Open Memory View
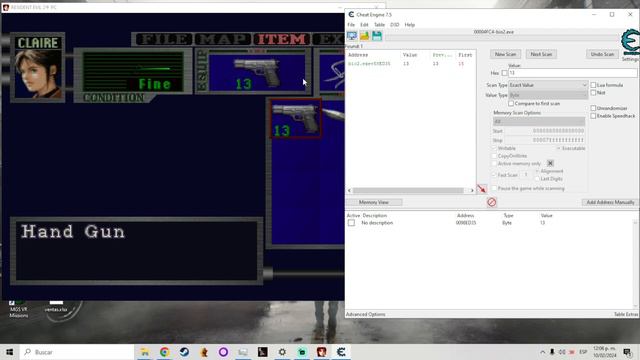 tap(373, 202)
